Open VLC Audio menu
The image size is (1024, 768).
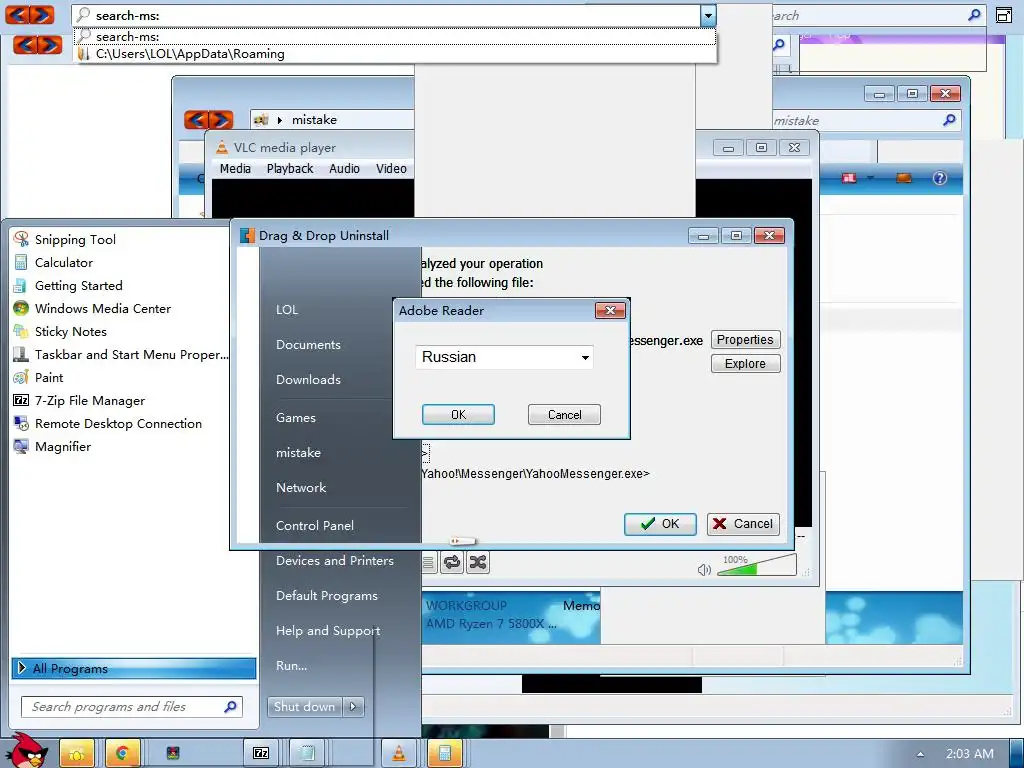pos(344,168)
